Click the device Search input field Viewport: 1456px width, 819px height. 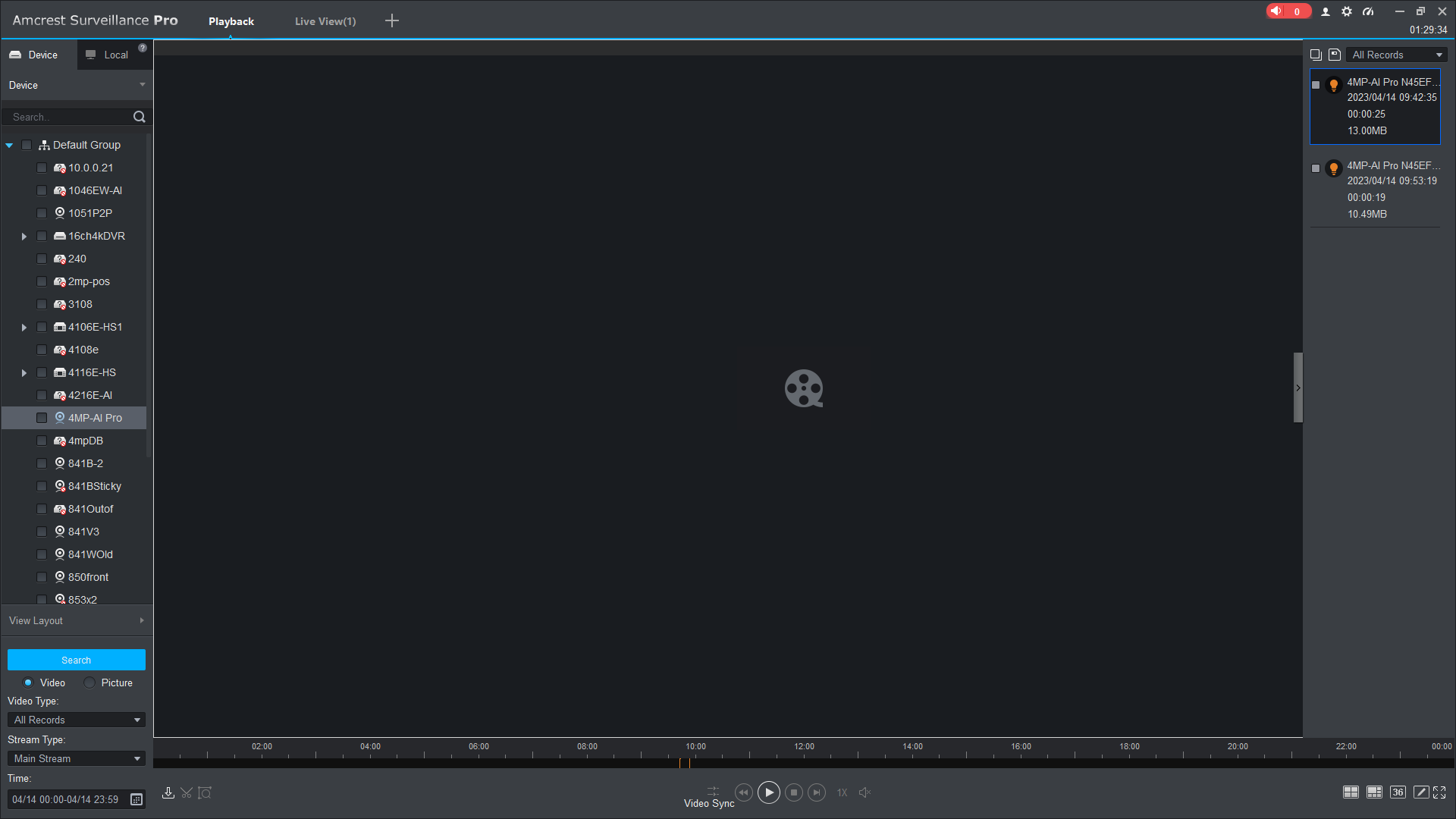pos(68,117)
